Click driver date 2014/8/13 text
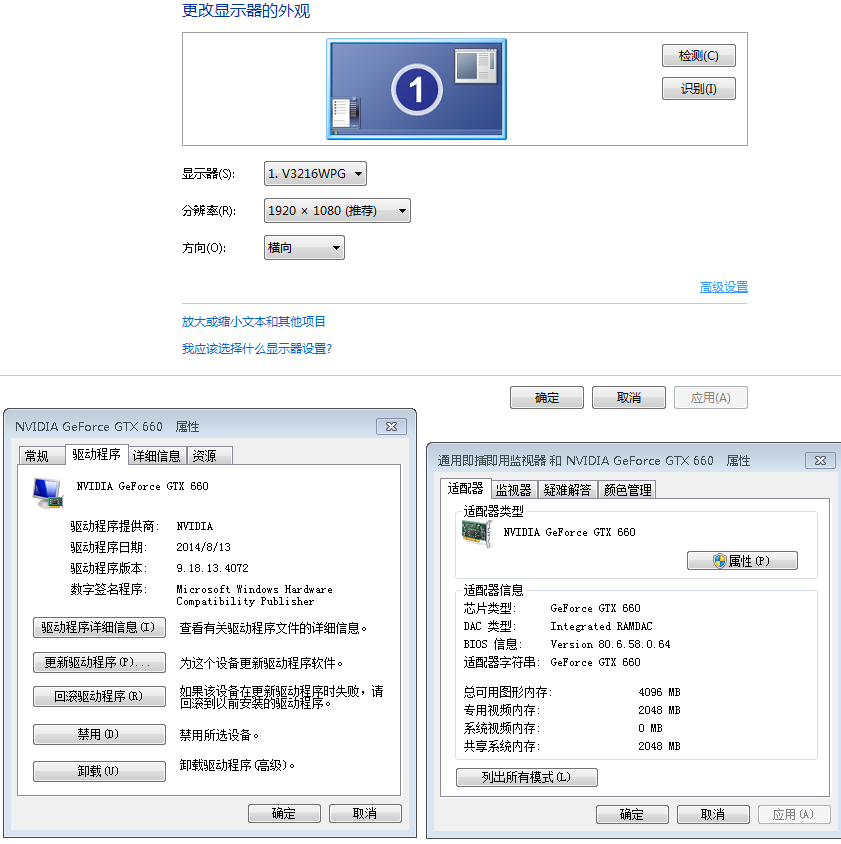 pos(203,547)
